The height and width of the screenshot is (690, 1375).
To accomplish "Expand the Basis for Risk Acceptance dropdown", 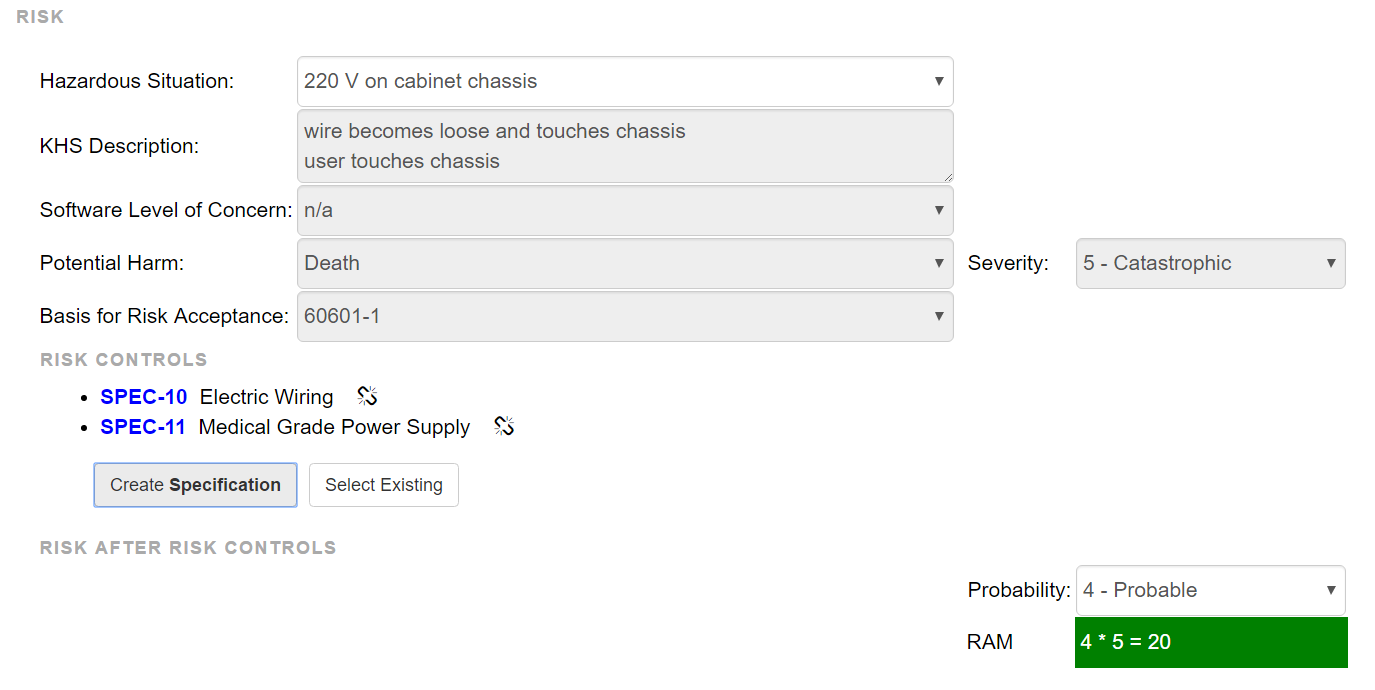I will [625, 316].
